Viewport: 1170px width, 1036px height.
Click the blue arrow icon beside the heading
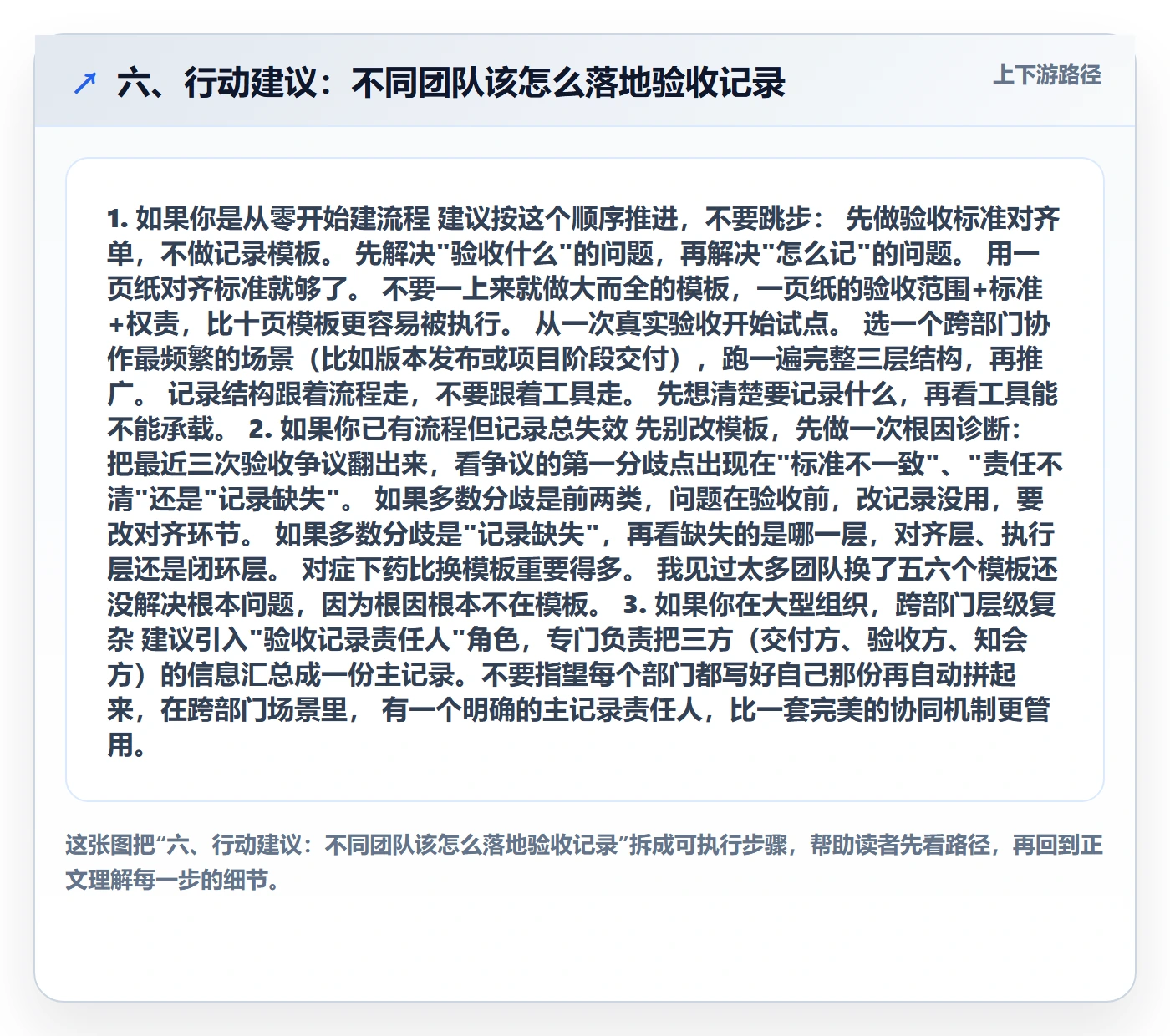click(x=85, y=83)
